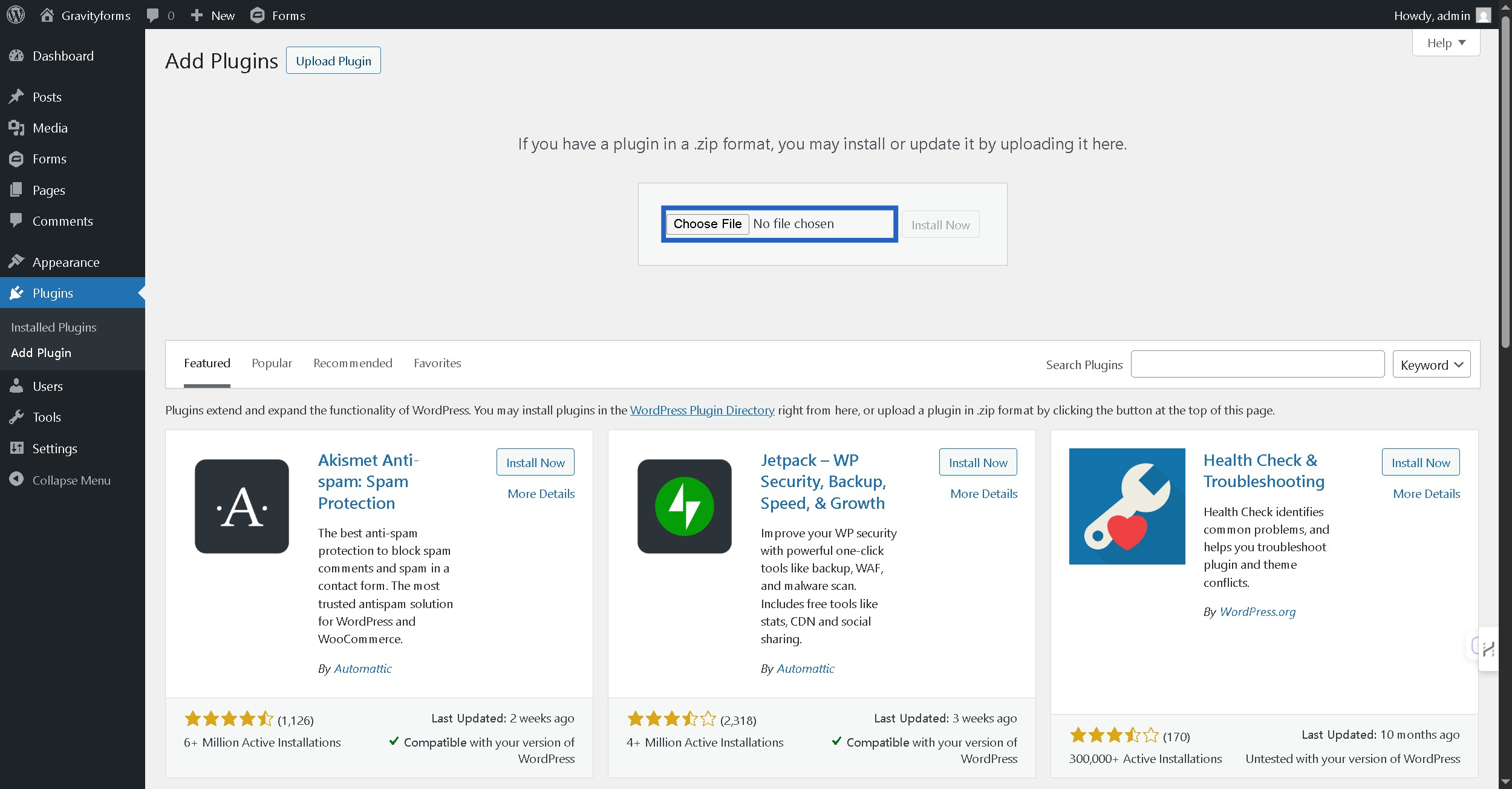The height and width of the screenshot is (789, 1512).
Task: Switch to the Popular tab
Action: pos(272,363)
